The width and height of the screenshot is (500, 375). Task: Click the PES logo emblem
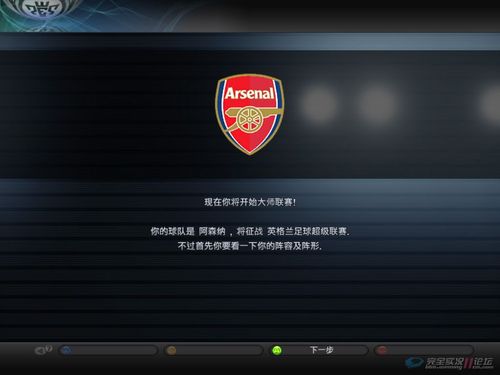coord(41,9)
